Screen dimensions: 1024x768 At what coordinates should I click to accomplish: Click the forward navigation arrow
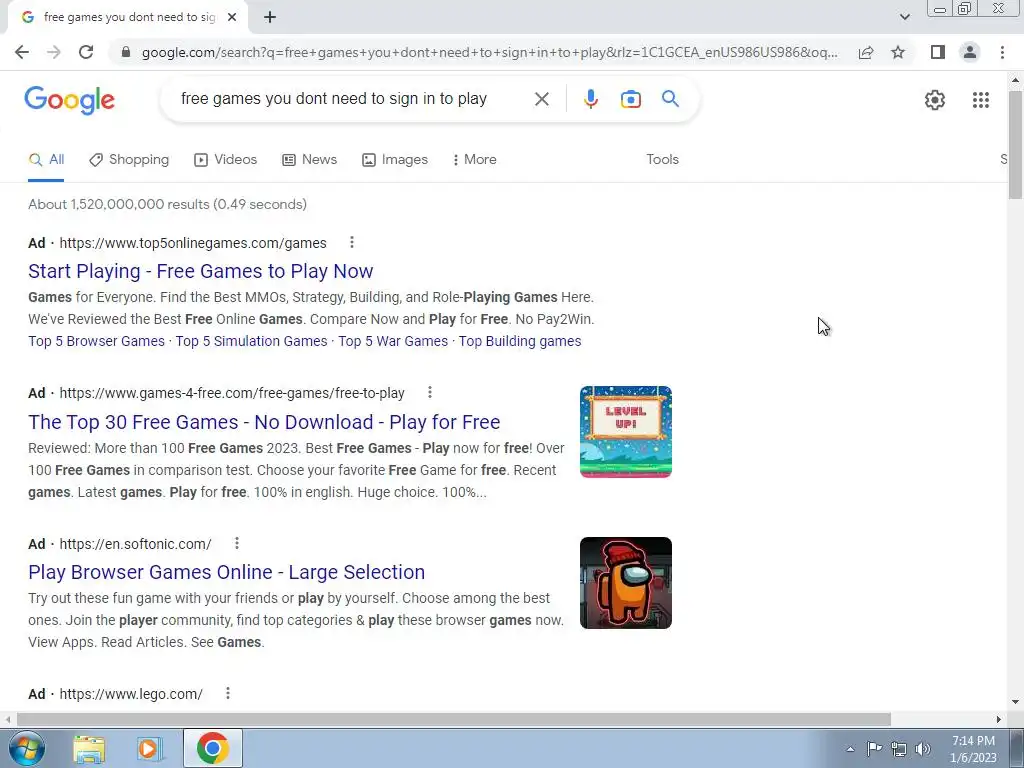point(54,52)
